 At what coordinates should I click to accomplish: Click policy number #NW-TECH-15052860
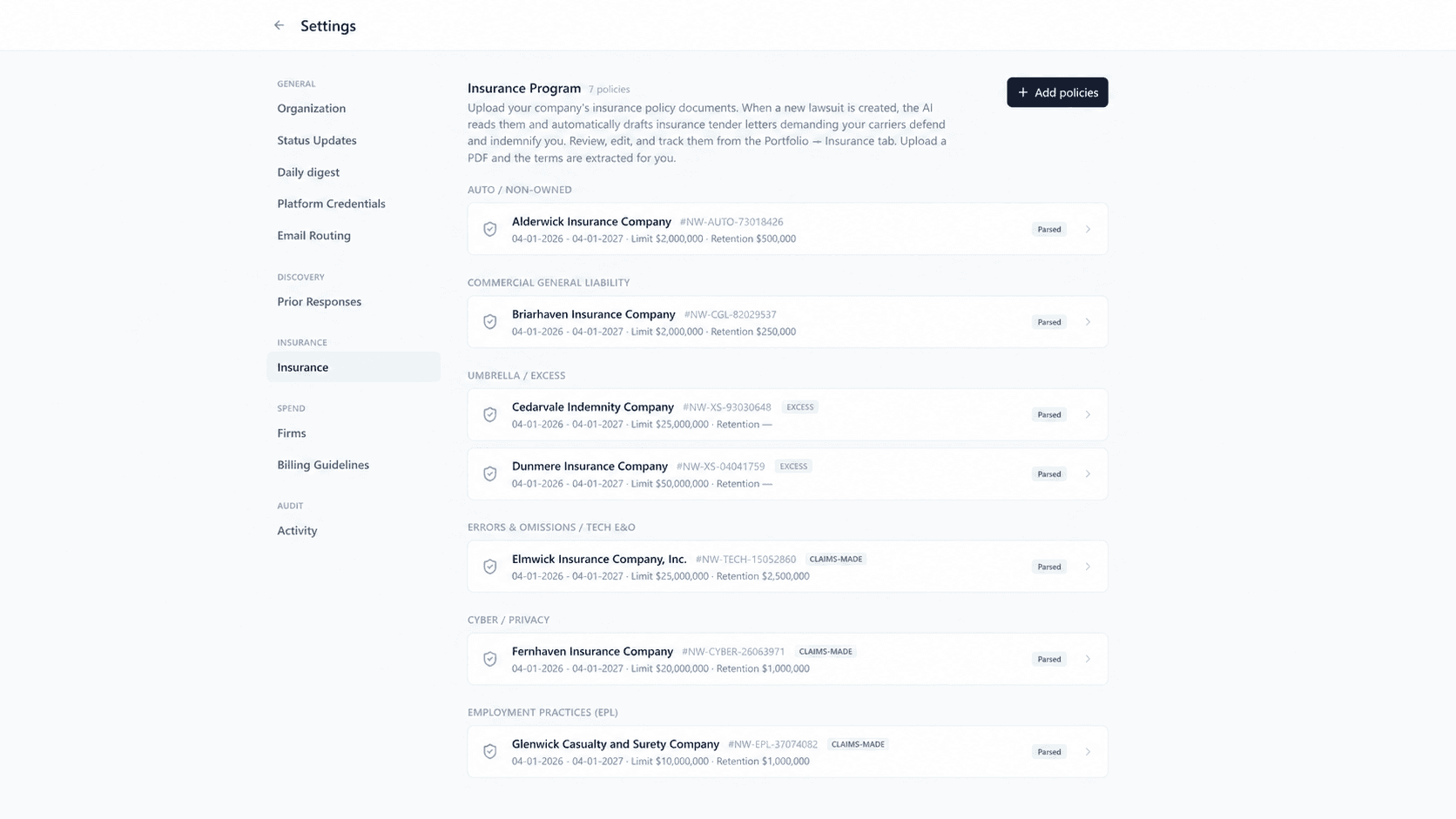coord(745,560)
